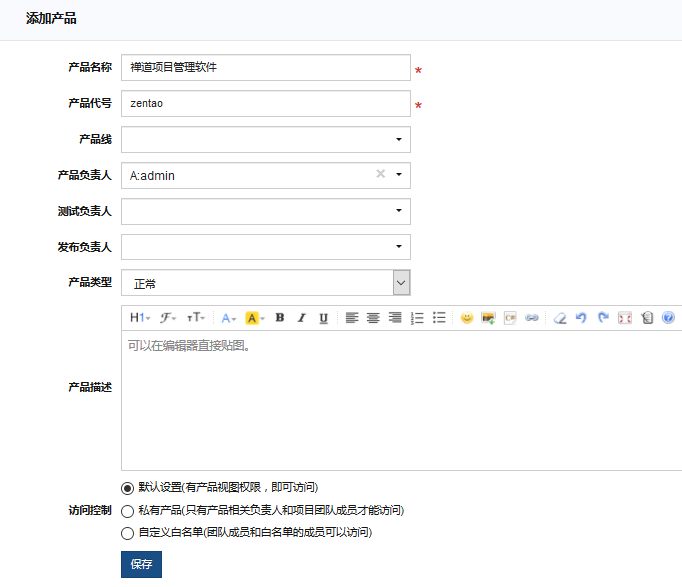Choose the private product radio option
This screenshot has width=682, height=587.
127,510
